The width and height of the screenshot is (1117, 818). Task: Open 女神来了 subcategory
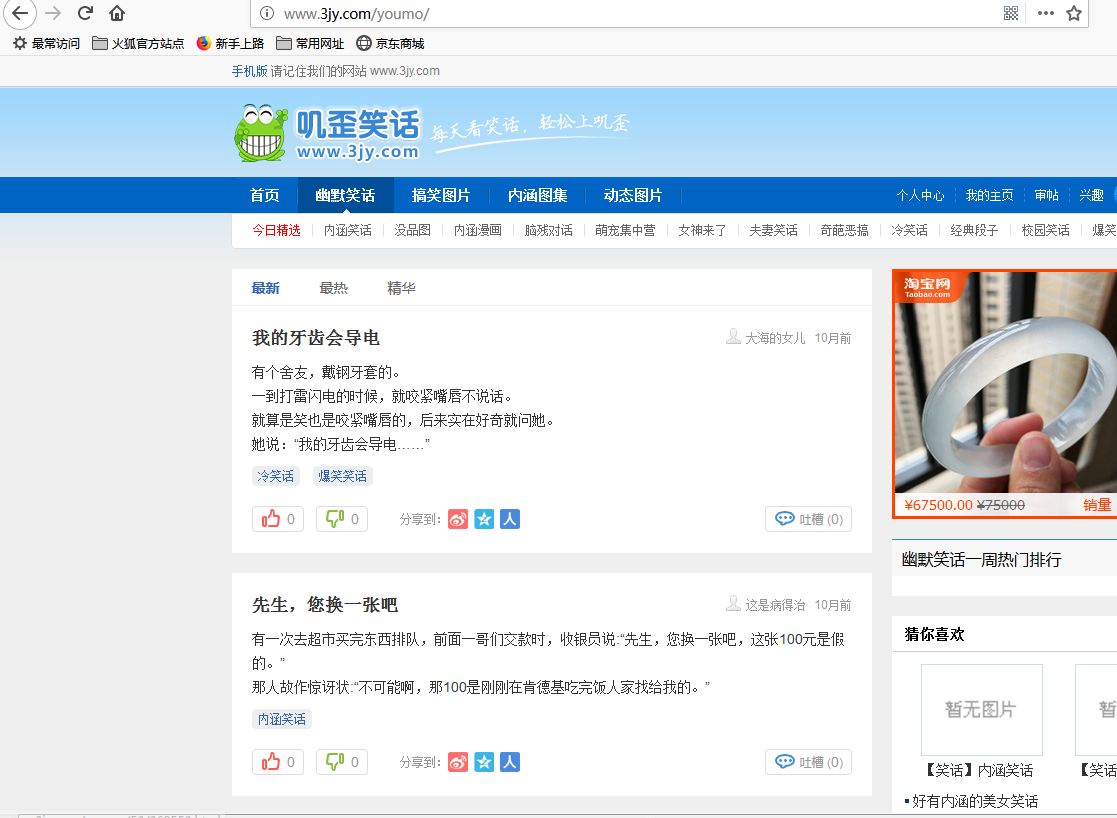(x=702, y=230)
